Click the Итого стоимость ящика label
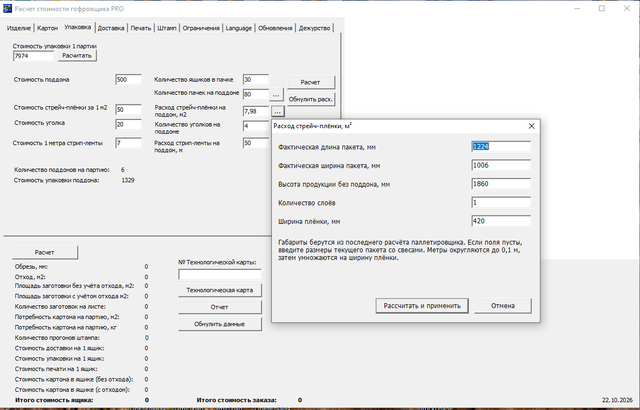This screenshot has height=410, width=640. coord(54,400)
